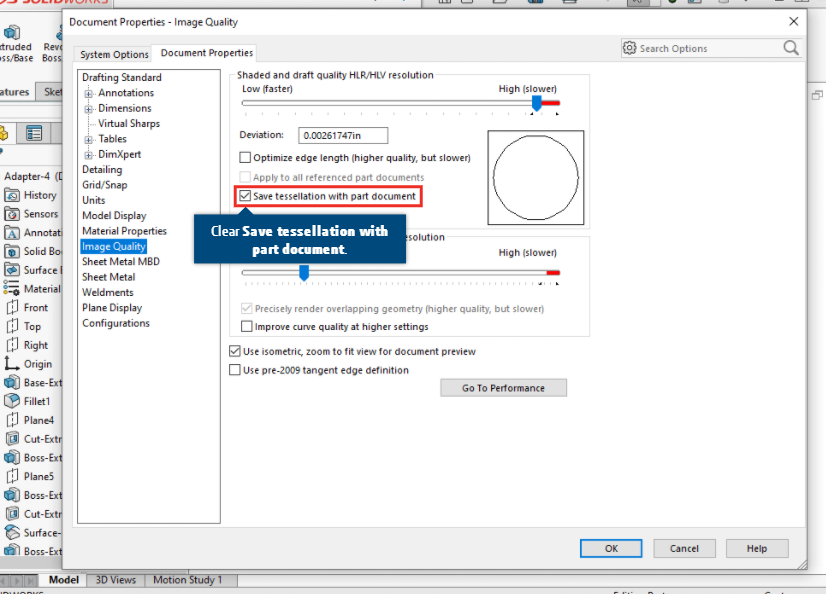The image size is (826, 594).
Task: Click the Extruded Boss/Base toolbar icon
Action: coord(12,33)
